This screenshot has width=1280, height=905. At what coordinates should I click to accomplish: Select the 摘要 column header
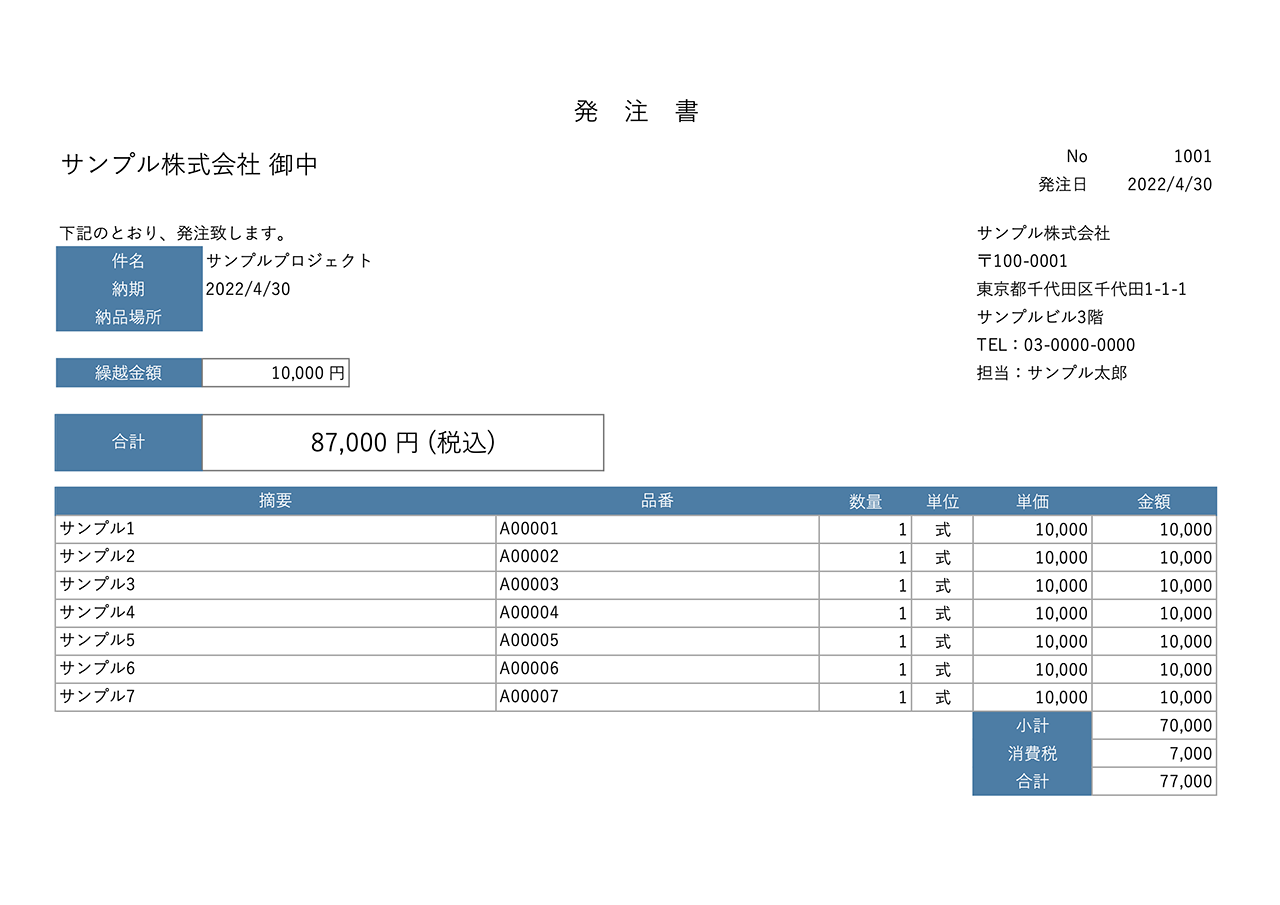(x=275, y=501)
